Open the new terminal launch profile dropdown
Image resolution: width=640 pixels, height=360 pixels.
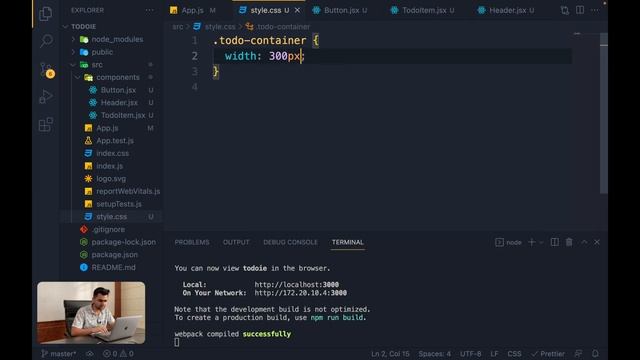click(x=541, y=242)
